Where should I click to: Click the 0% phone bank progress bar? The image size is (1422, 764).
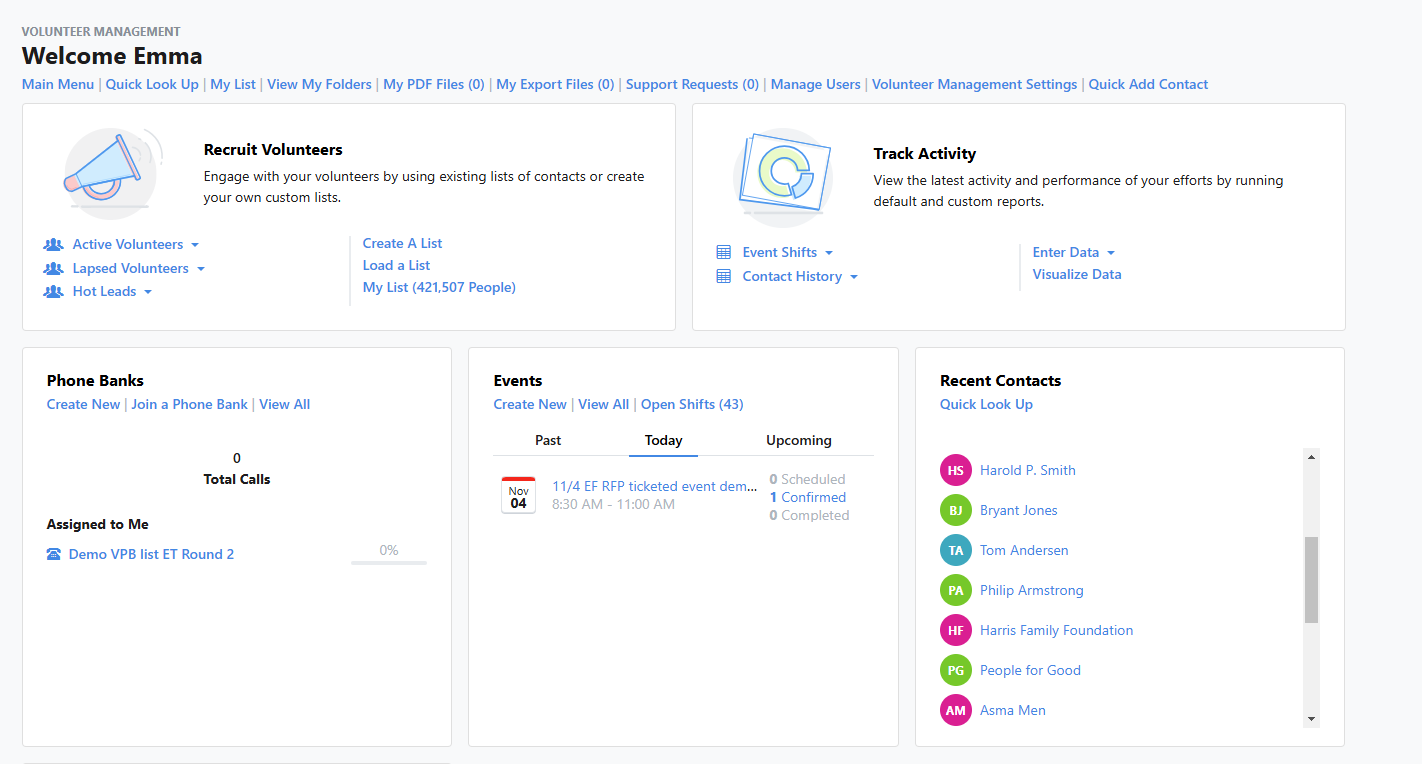pos(388,562)
